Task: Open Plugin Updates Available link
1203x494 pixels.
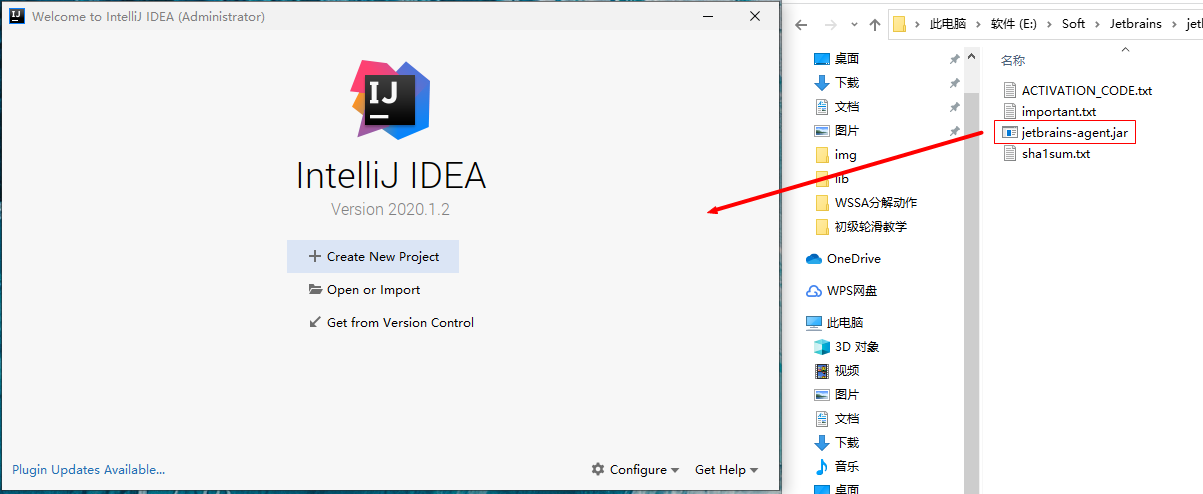Action: coord(88,469)
